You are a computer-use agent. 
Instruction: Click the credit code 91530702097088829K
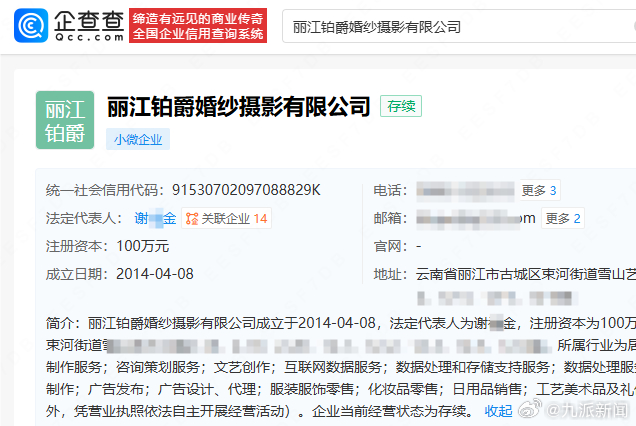coord(246,190)
